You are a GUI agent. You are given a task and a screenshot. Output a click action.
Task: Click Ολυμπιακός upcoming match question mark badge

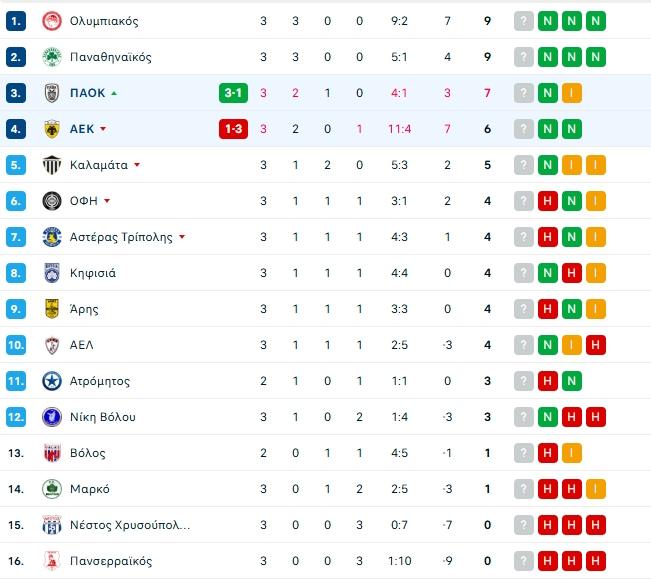point(524,21)
